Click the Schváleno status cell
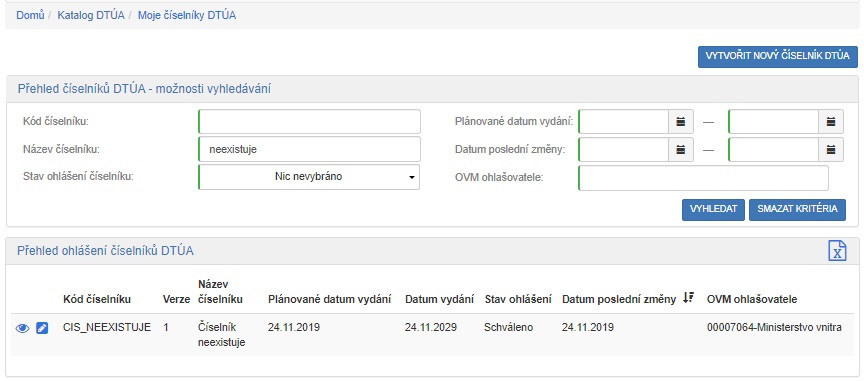Image resolution: width=864 pixels, height=381 pixels. coord(509,328)
